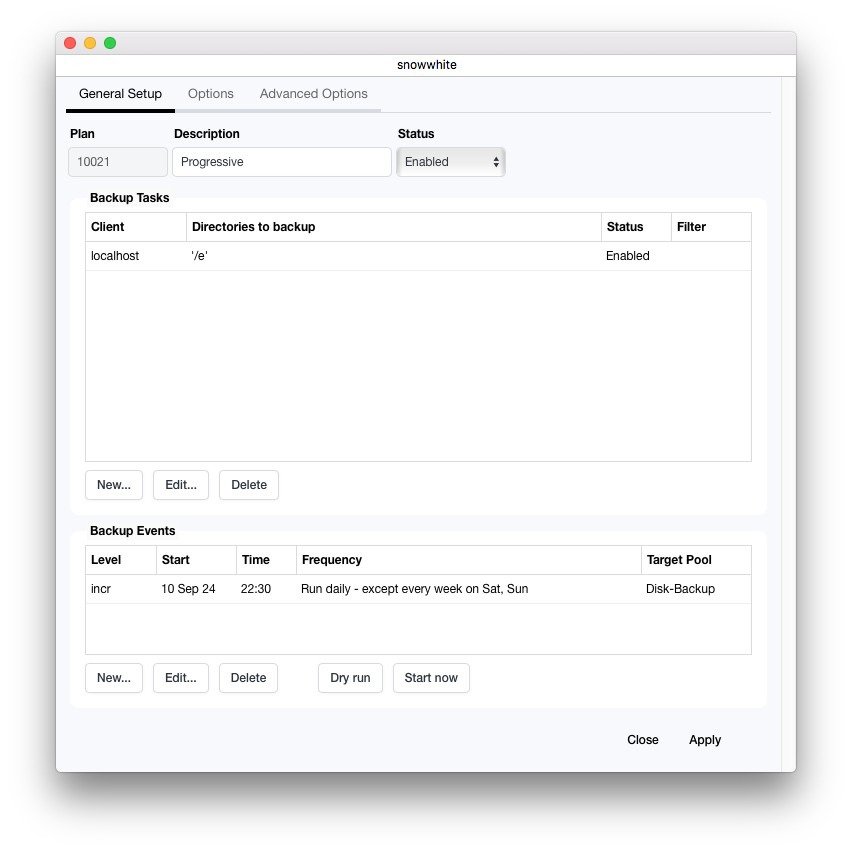The height and width of the screenshot is (852, 852).
Task: Click Apply to save the plan
Action: coord(705,740)
